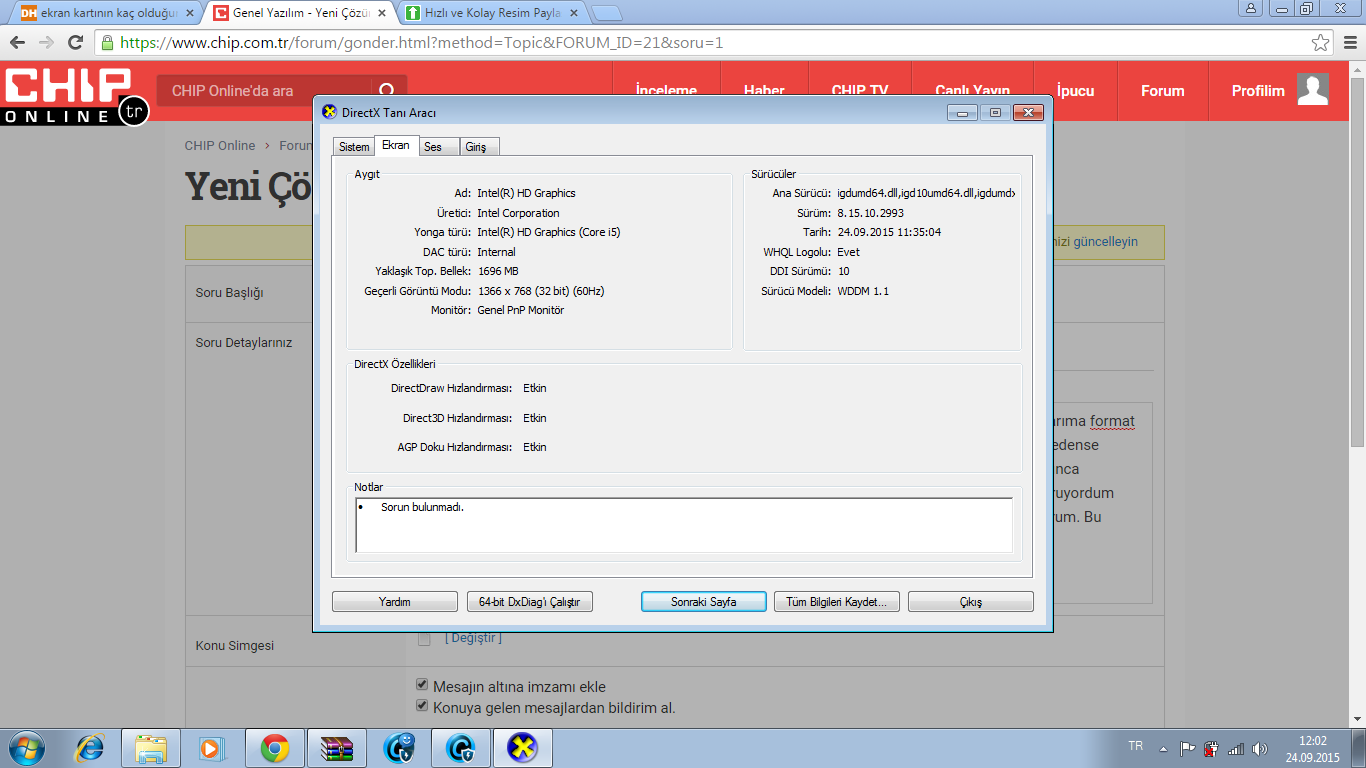Close the 'ekran kartının kaç olduğu' browser tab
Viewport: 1366px width, 768px height.
pyautogui.click(x=190, y=13)
